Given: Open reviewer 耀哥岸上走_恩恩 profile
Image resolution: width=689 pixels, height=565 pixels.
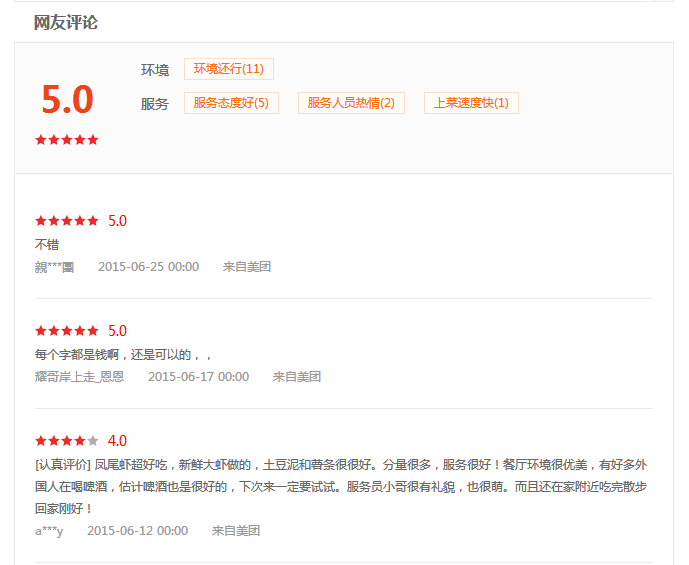Looking at the screenshot, I should [x=80, y=377].
